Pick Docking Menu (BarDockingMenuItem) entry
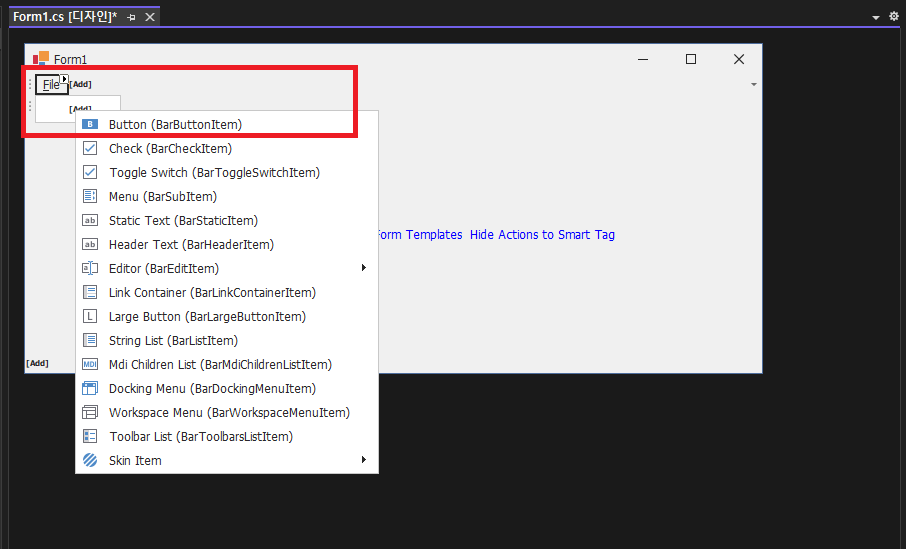This screenshot has width=906, height=549. coord(227,388)
